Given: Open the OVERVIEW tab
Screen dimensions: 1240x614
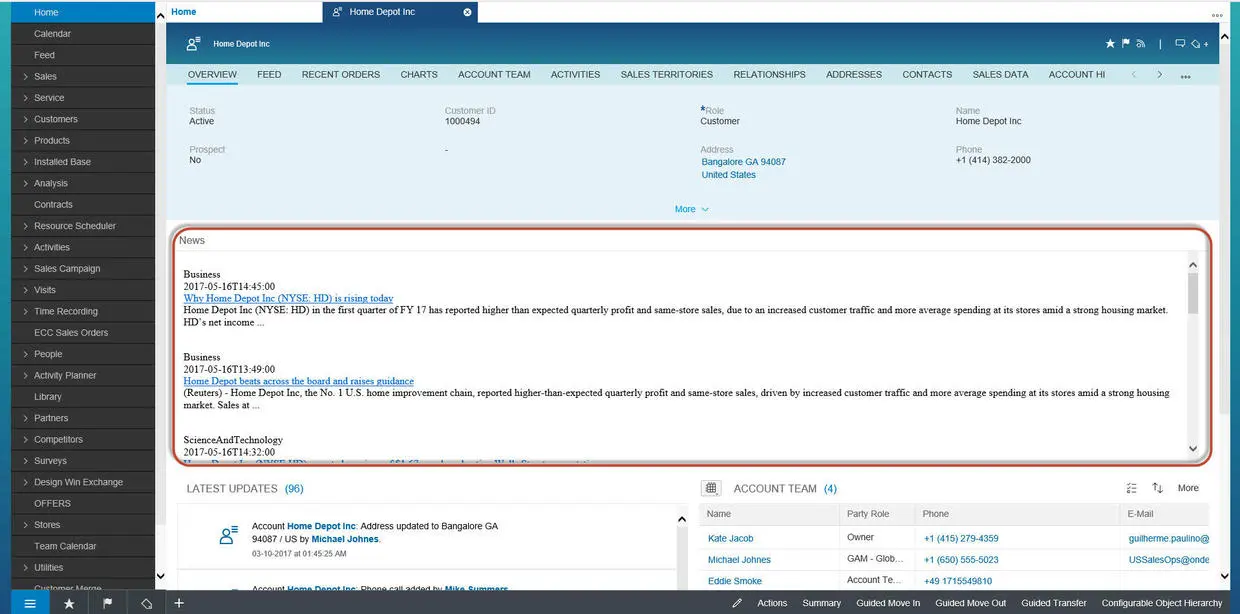Looking at the screenshot, I should 212,74.
